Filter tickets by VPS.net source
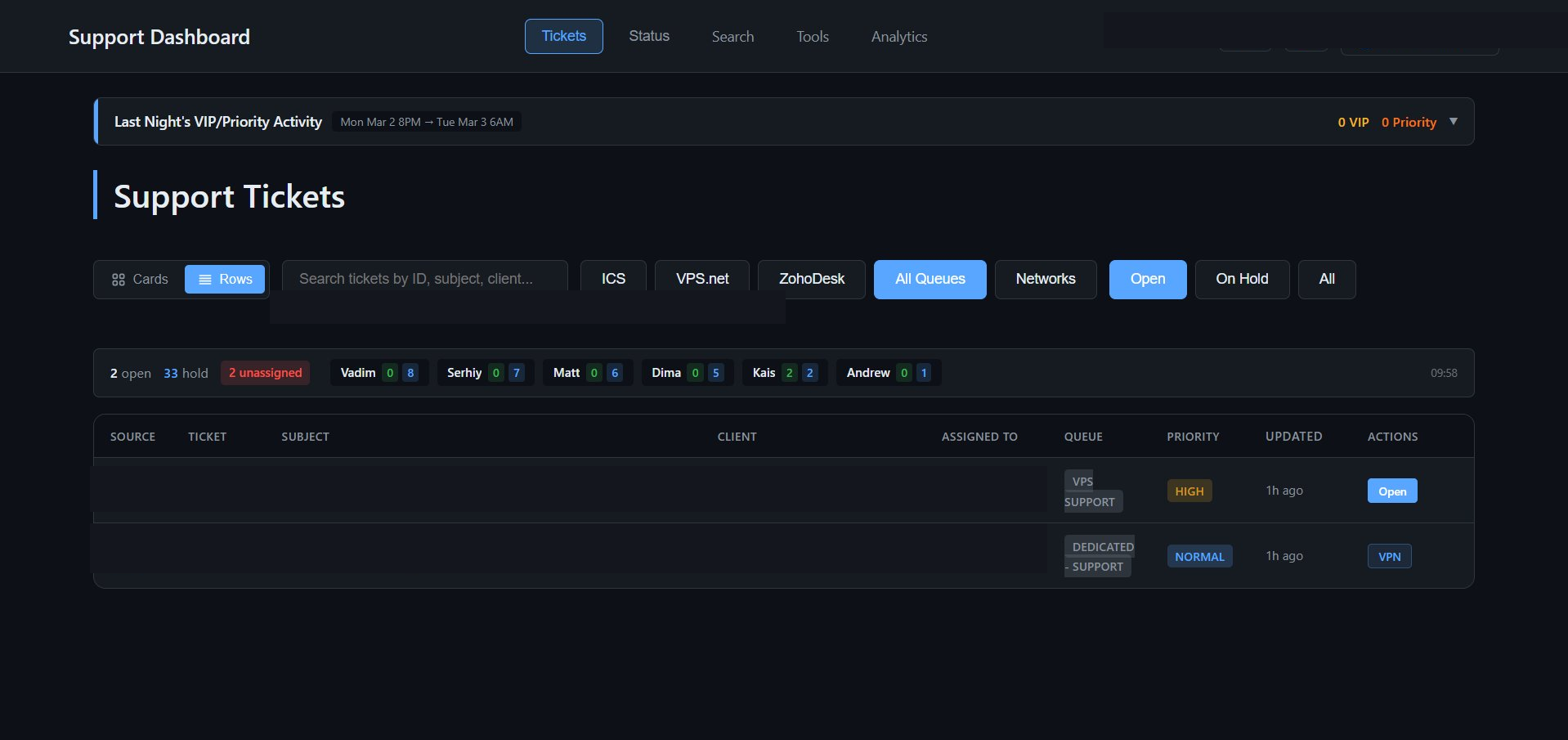This screenshot has height=740, width=1568. pyautogui.click(x=701, y=279)
